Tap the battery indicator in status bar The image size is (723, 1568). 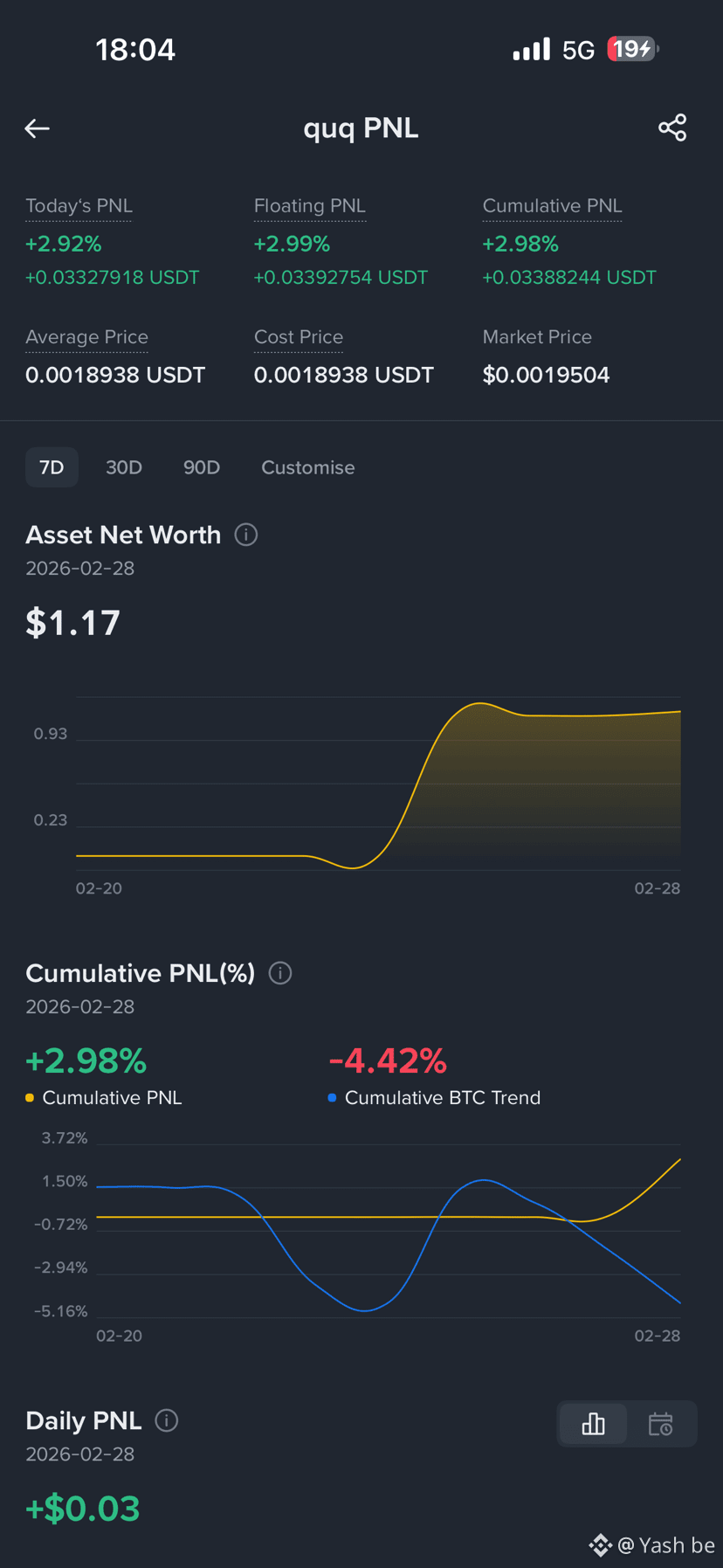point(633,49)
